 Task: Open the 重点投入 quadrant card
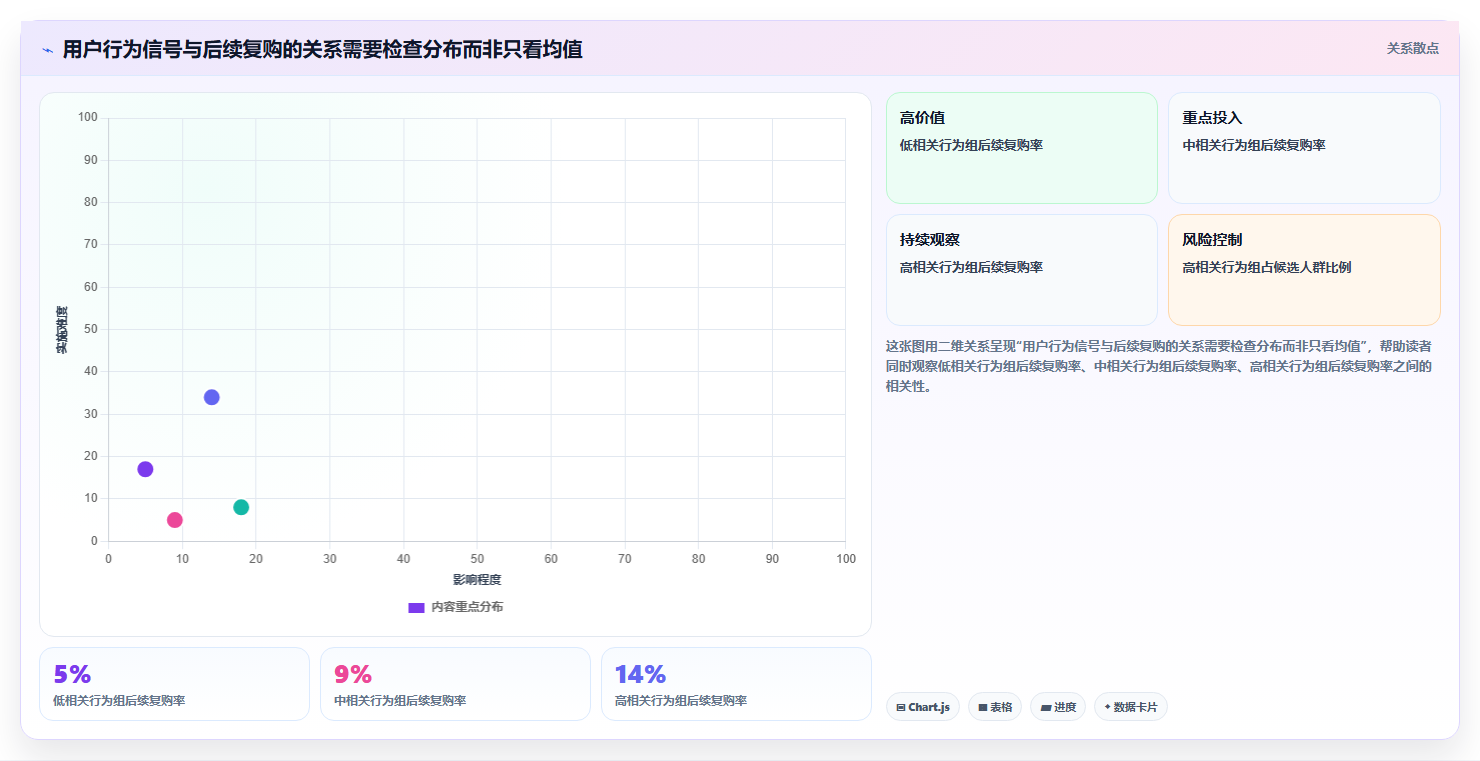[1304, 148]
